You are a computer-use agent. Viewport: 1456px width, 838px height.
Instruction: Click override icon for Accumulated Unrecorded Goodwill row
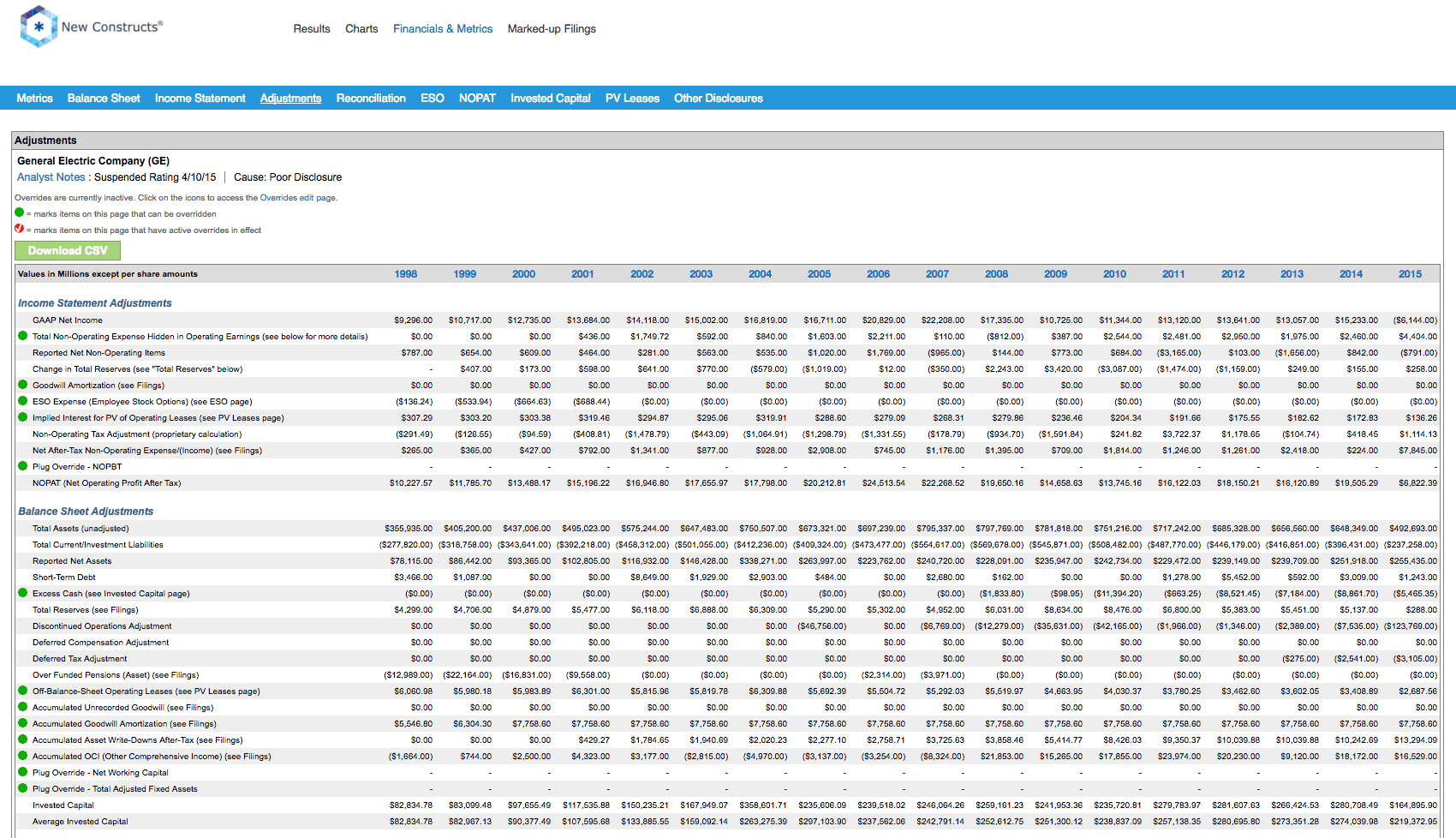tap(23, 707)
